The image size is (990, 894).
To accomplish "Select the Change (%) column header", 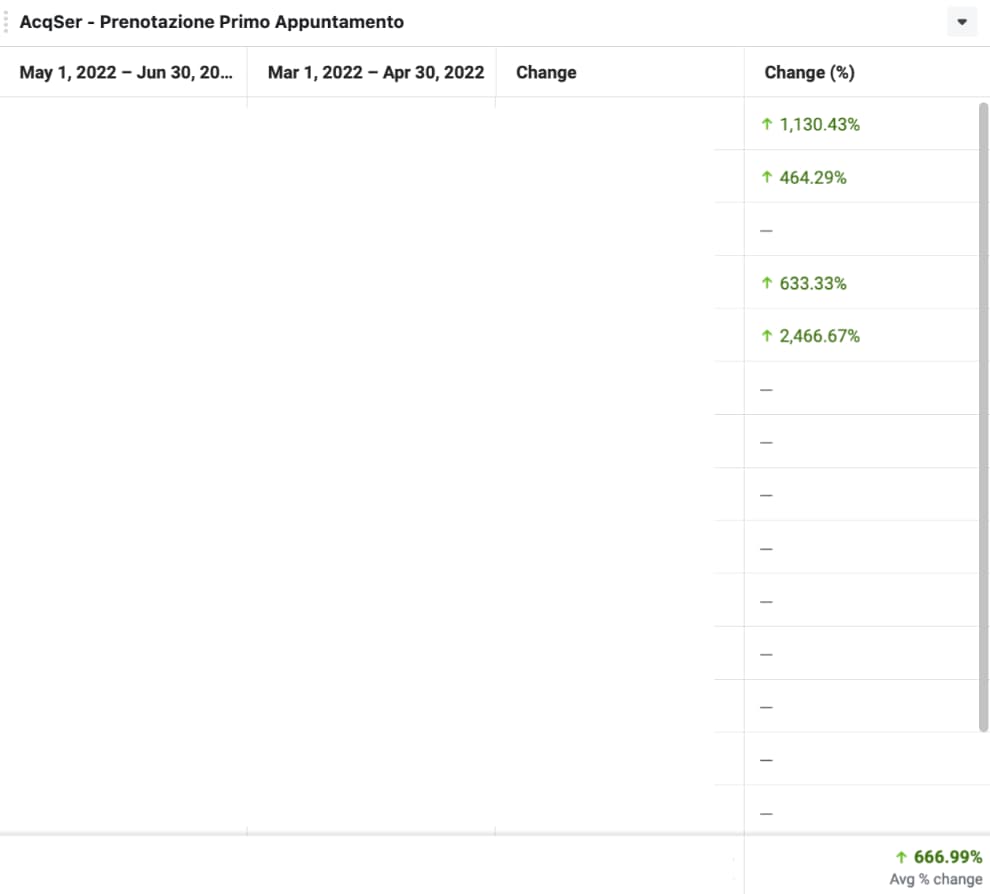I will point(809,72).
